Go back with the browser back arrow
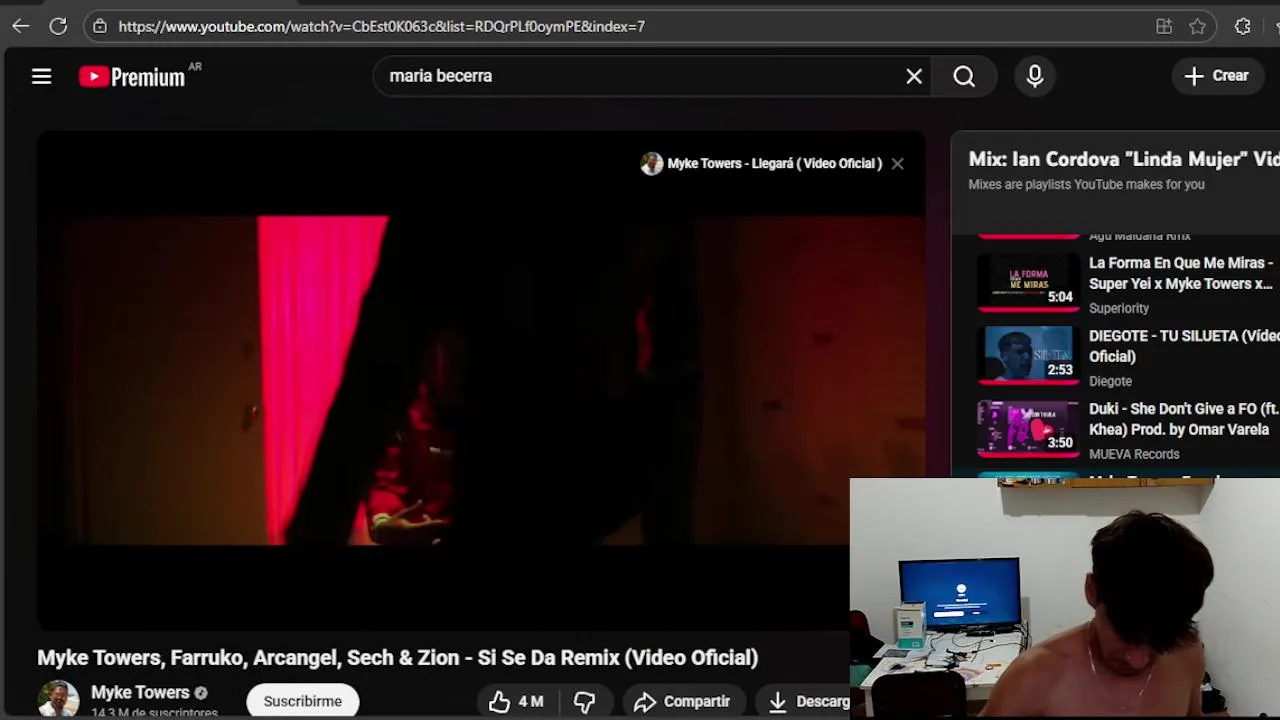Viewport: 1280px width, 720px height. tap(20, 27)
